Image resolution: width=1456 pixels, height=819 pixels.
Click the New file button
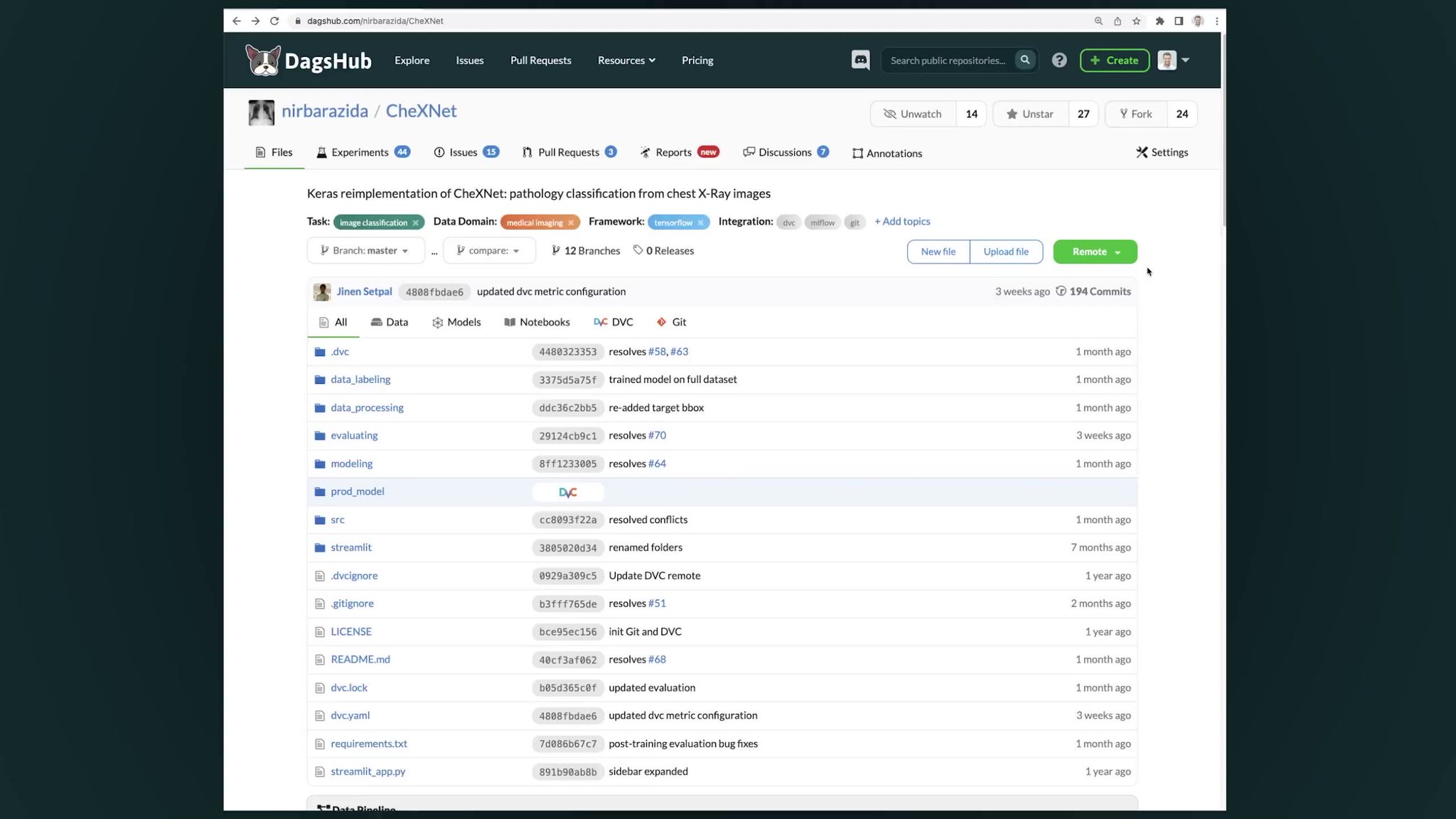(938, 252)
